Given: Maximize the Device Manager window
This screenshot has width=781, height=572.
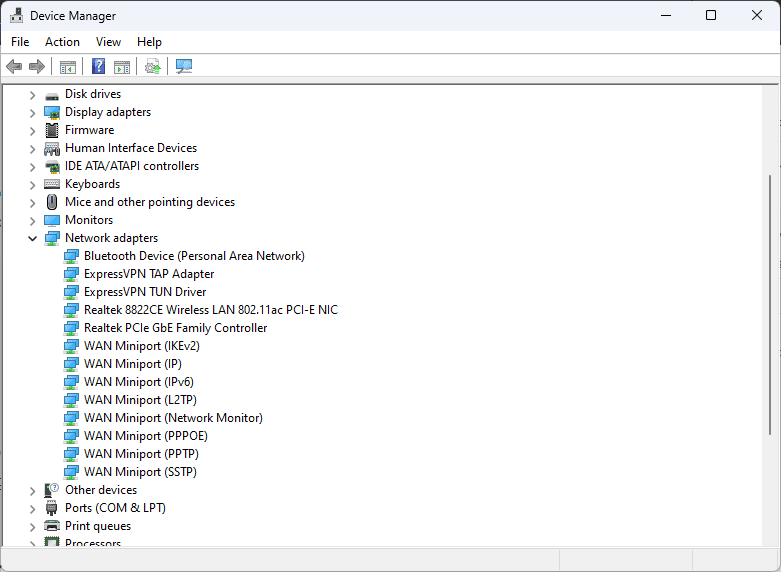Looking at the screenshot, I should click(x=711, y=15).
